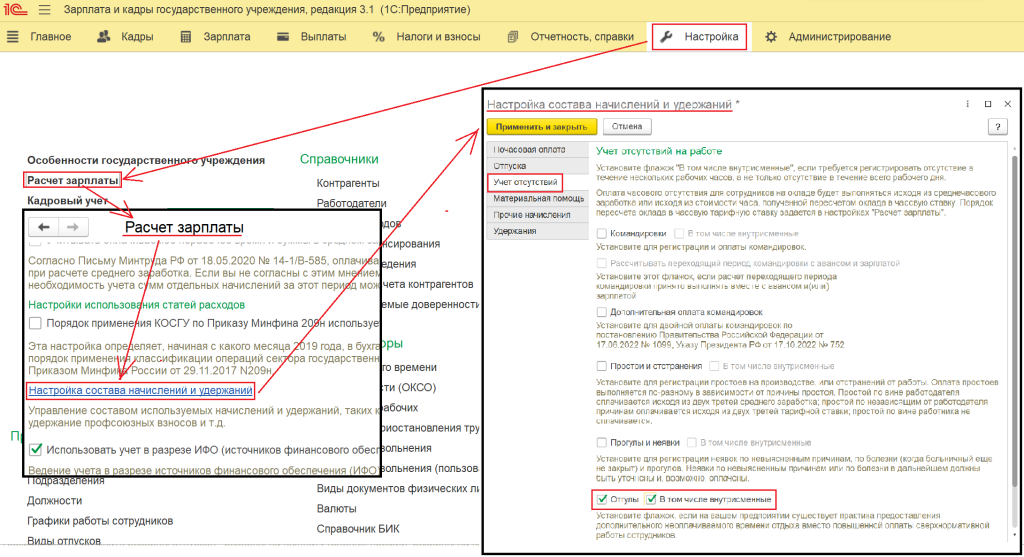
Task: Open the Должности list
Action: (x=54, y=501)
